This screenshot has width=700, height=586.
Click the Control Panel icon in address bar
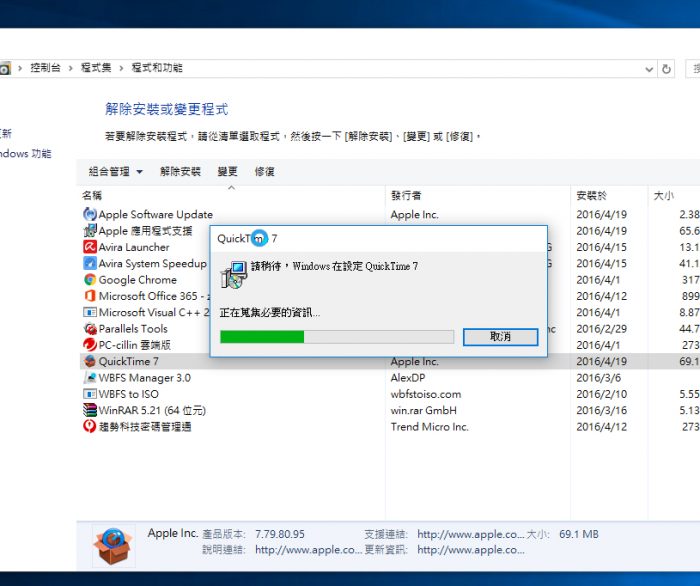[5, 69]
